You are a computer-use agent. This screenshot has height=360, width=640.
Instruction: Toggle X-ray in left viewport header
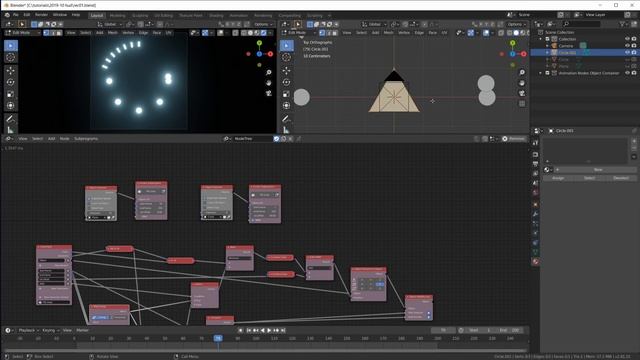[236, 33]
